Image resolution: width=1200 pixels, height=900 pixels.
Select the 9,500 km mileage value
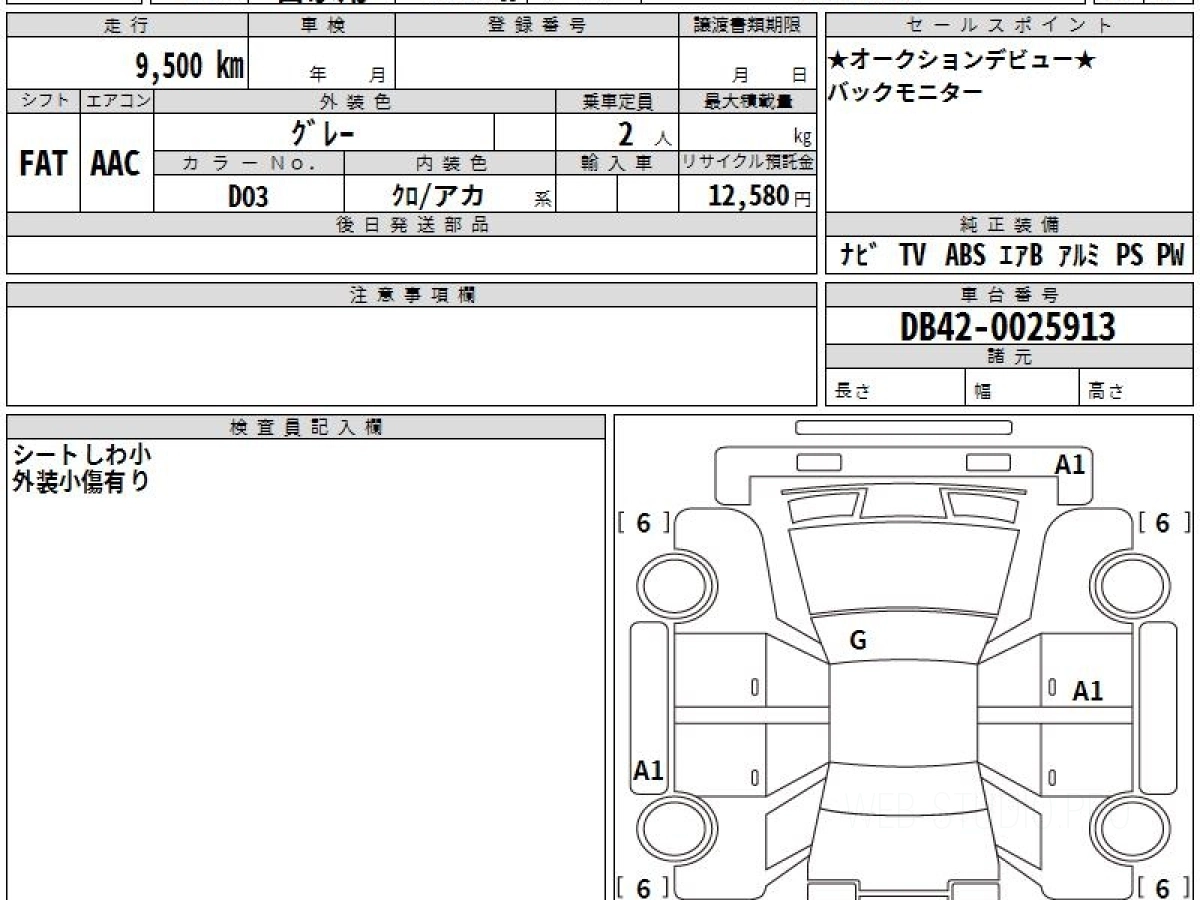pyautogui.click(x=190, y=65)
